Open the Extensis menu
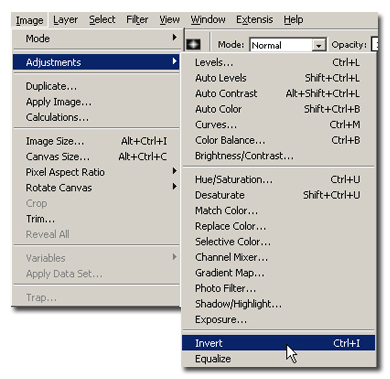390x379 pixels. (254, 20)
